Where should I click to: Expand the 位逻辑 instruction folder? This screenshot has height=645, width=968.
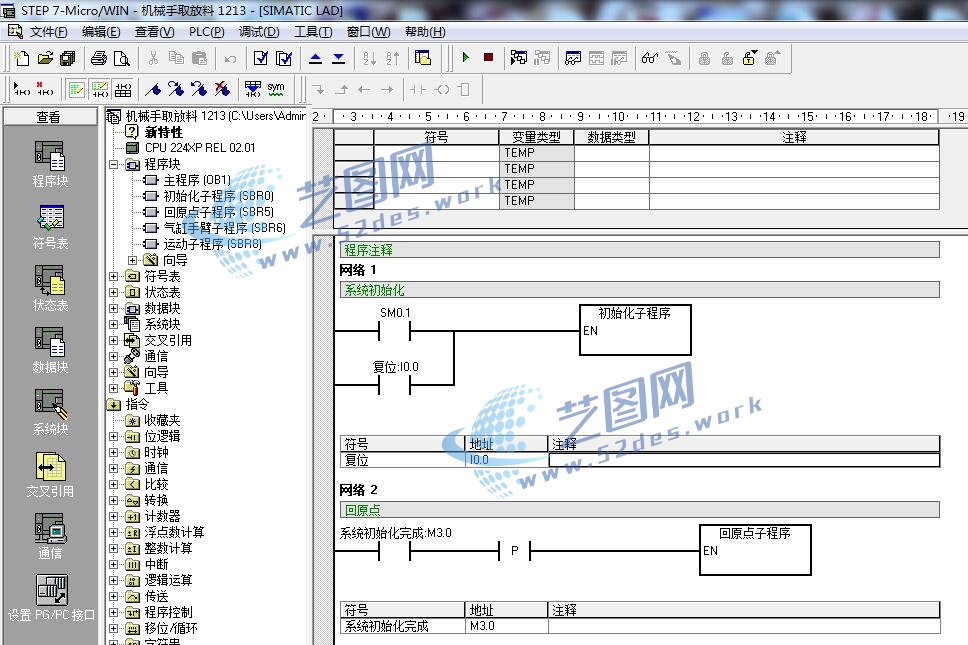114,436
